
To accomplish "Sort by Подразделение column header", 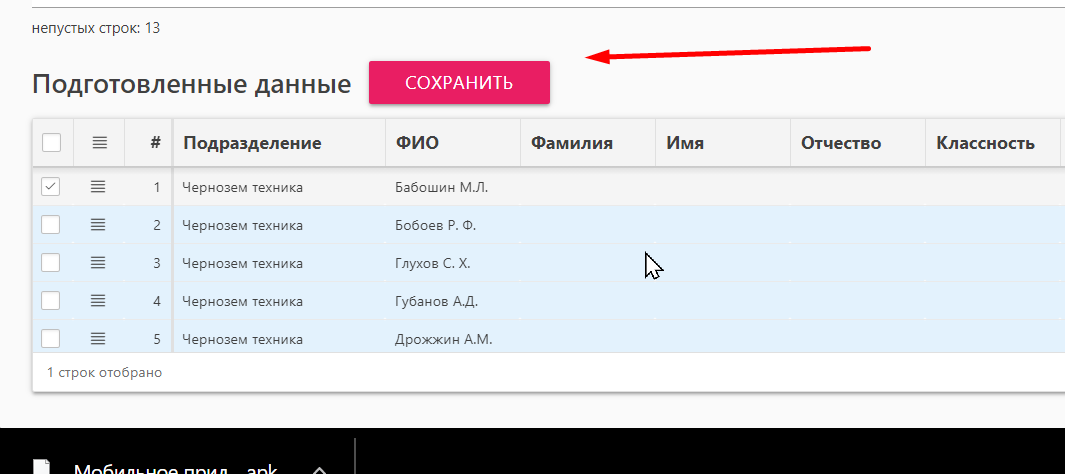I will coord(252,143).
